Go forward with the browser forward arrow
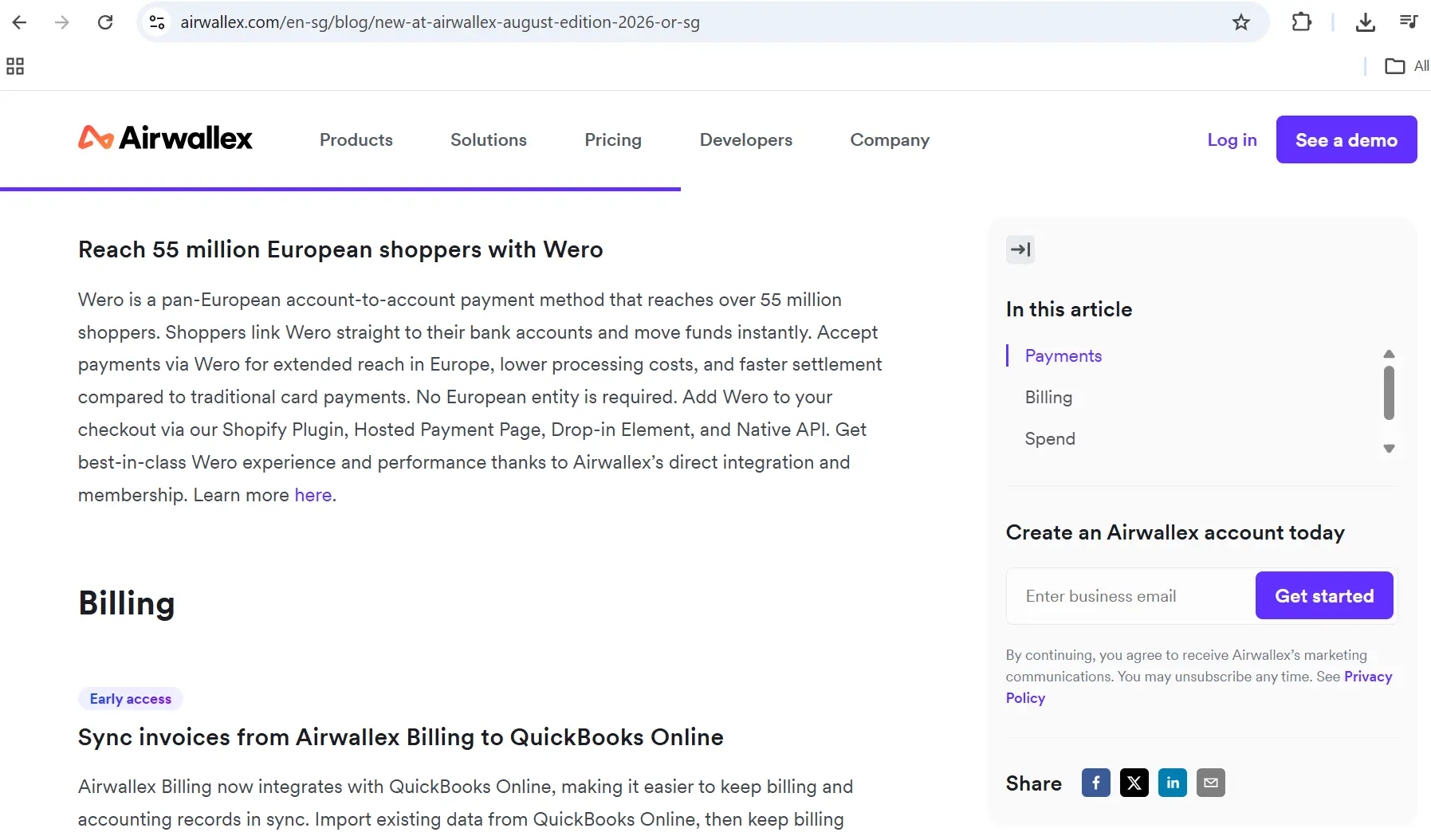Viewport: 1431px width, 840px height. coord(62,22)
